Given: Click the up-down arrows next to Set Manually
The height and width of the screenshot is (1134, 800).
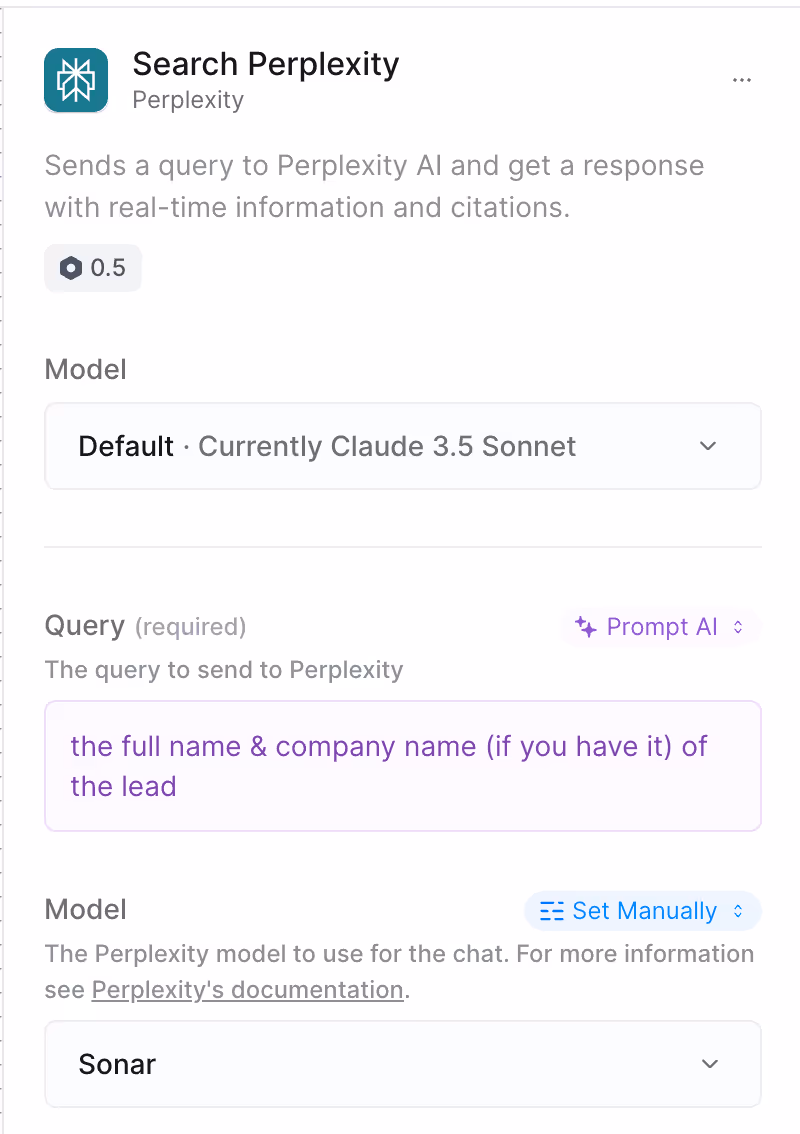Looking at the screenshot, I should [738, 911].
